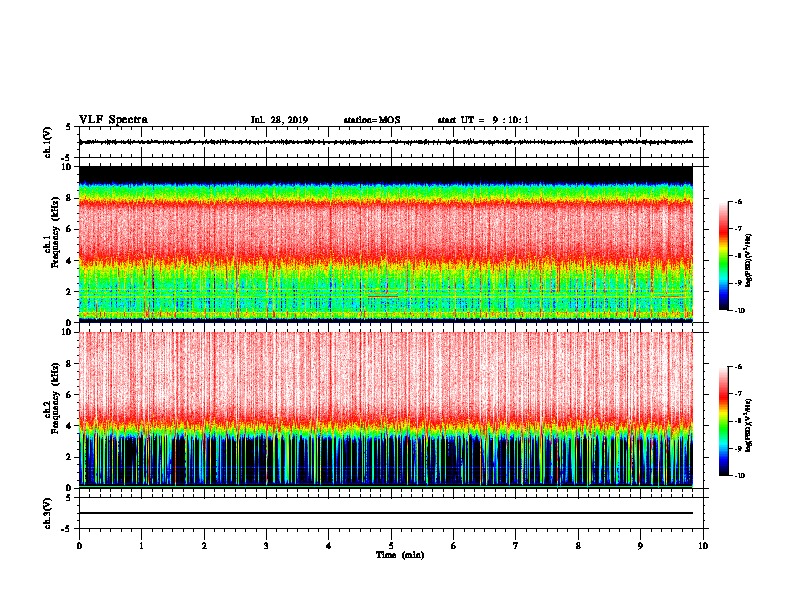Click the ch.3 flat voltage trace line
Viewport: 792px width, 612px height.
click(x=386, y=513)
